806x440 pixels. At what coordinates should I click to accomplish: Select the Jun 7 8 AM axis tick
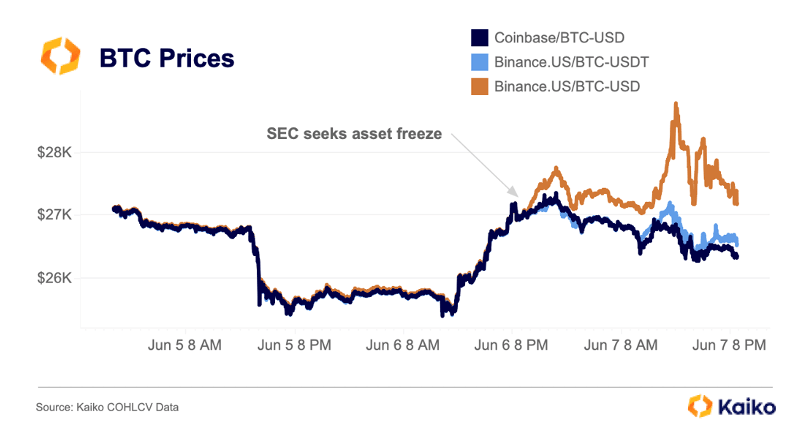[x=621, y=345]
